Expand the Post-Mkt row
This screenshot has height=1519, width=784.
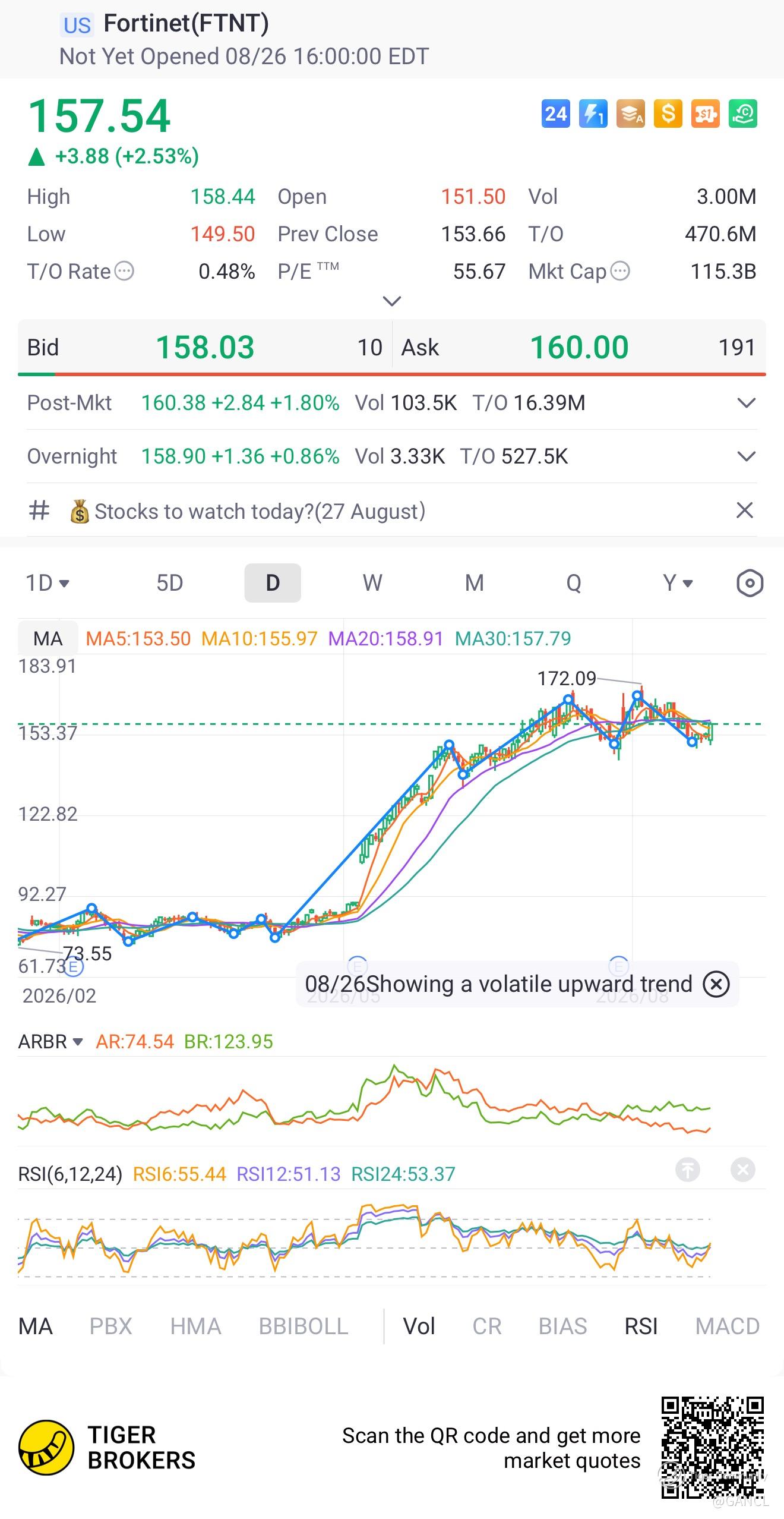pyautogui.click(x=746, y=403)
